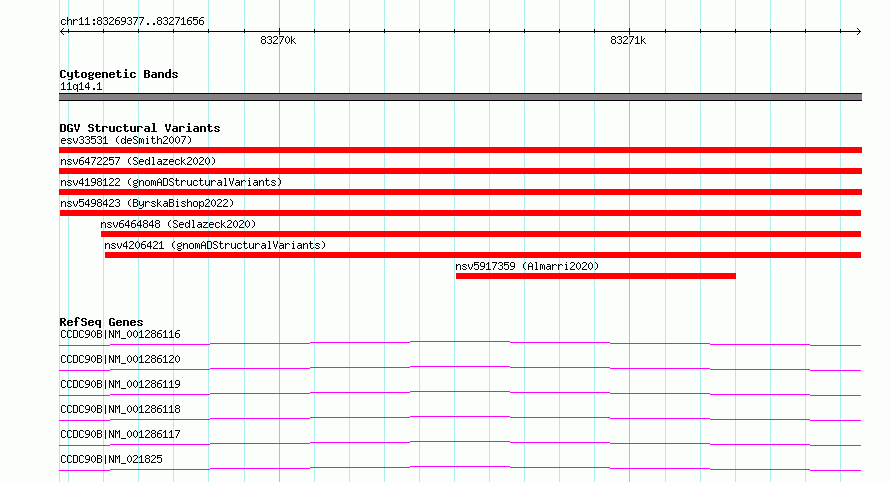890x482 pixels.
Task: Open CCDC90B|NM_001286116 transcript label
Action: 120,334
